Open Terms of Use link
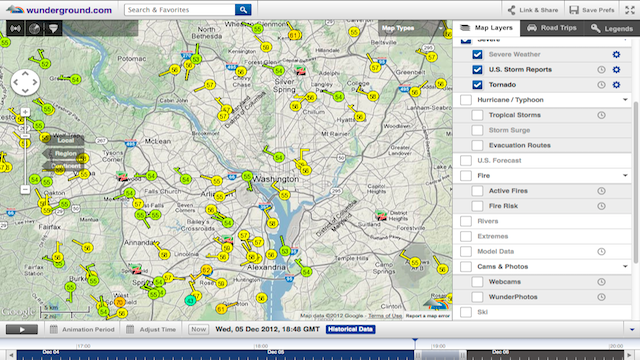Image resolution: width=640 pixels, height=360 pixels. pos(385,316)
